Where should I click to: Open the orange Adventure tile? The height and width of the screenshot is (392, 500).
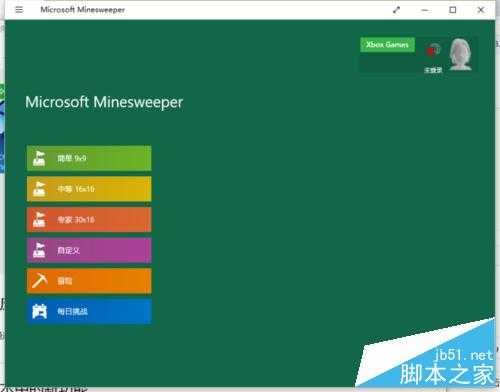89,281
